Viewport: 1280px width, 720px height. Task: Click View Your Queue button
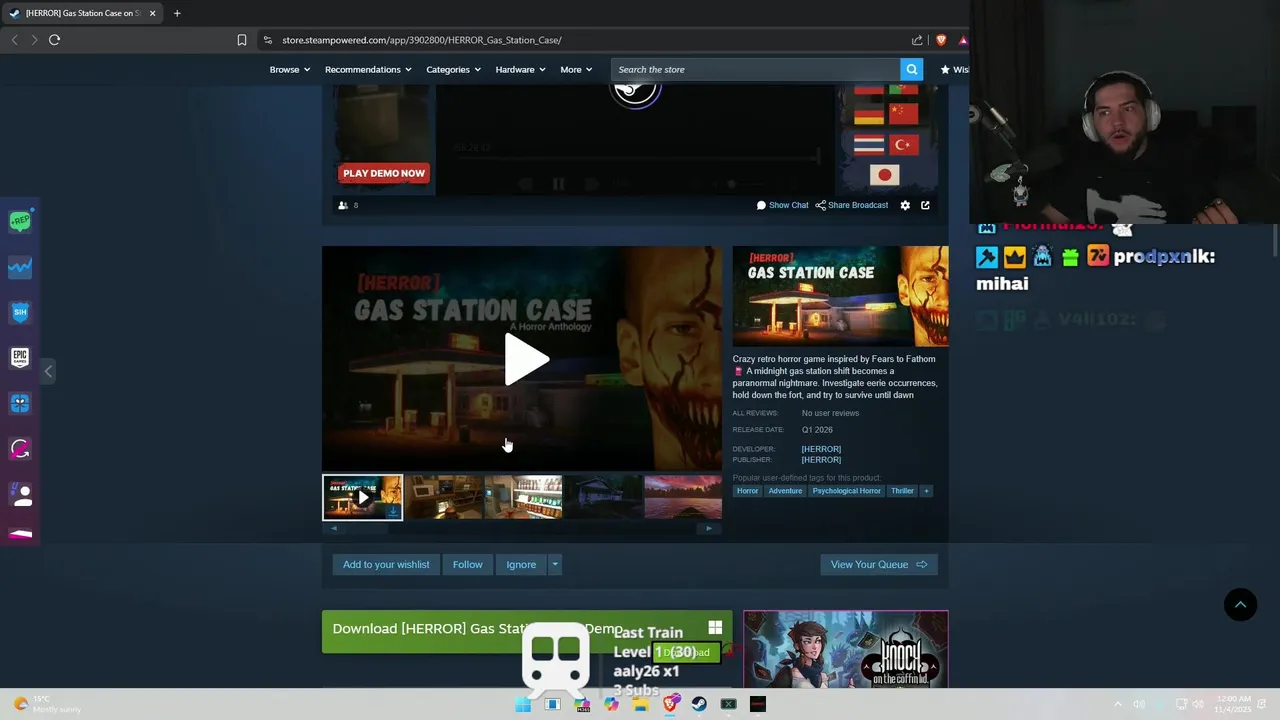(878, 564)
